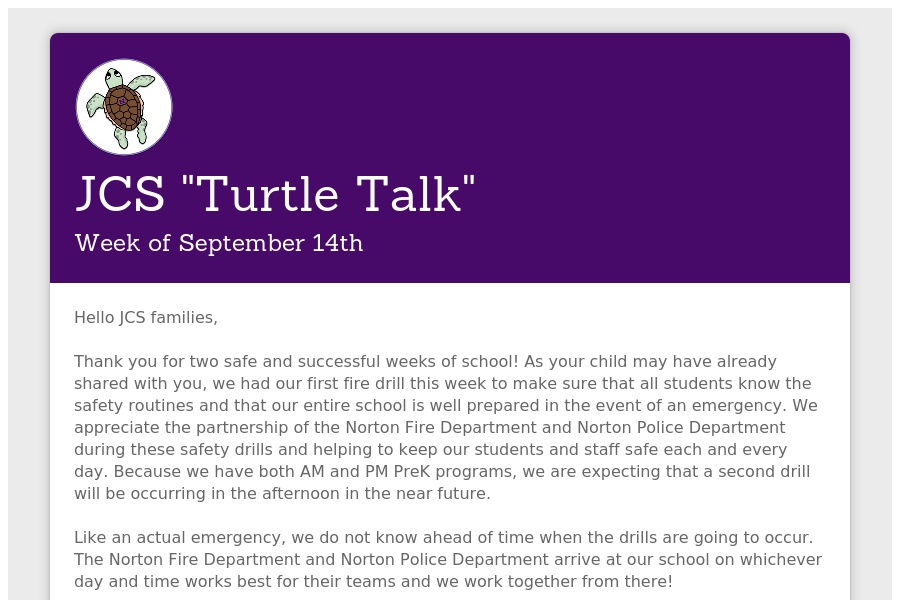Click "JCS" at the start of the headline
Viewport: 900px width, 600px height.
[x=120, y=194]
